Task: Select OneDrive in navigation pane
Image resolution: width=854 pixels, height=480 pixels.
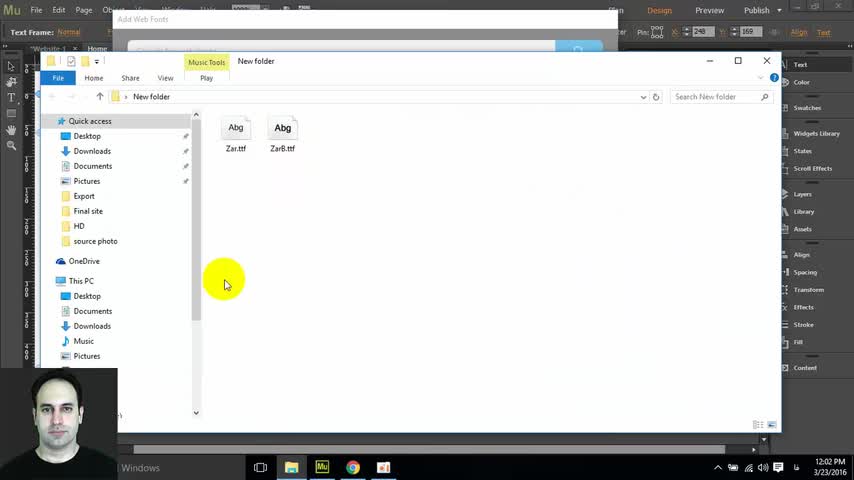Action: pos(84,261)
